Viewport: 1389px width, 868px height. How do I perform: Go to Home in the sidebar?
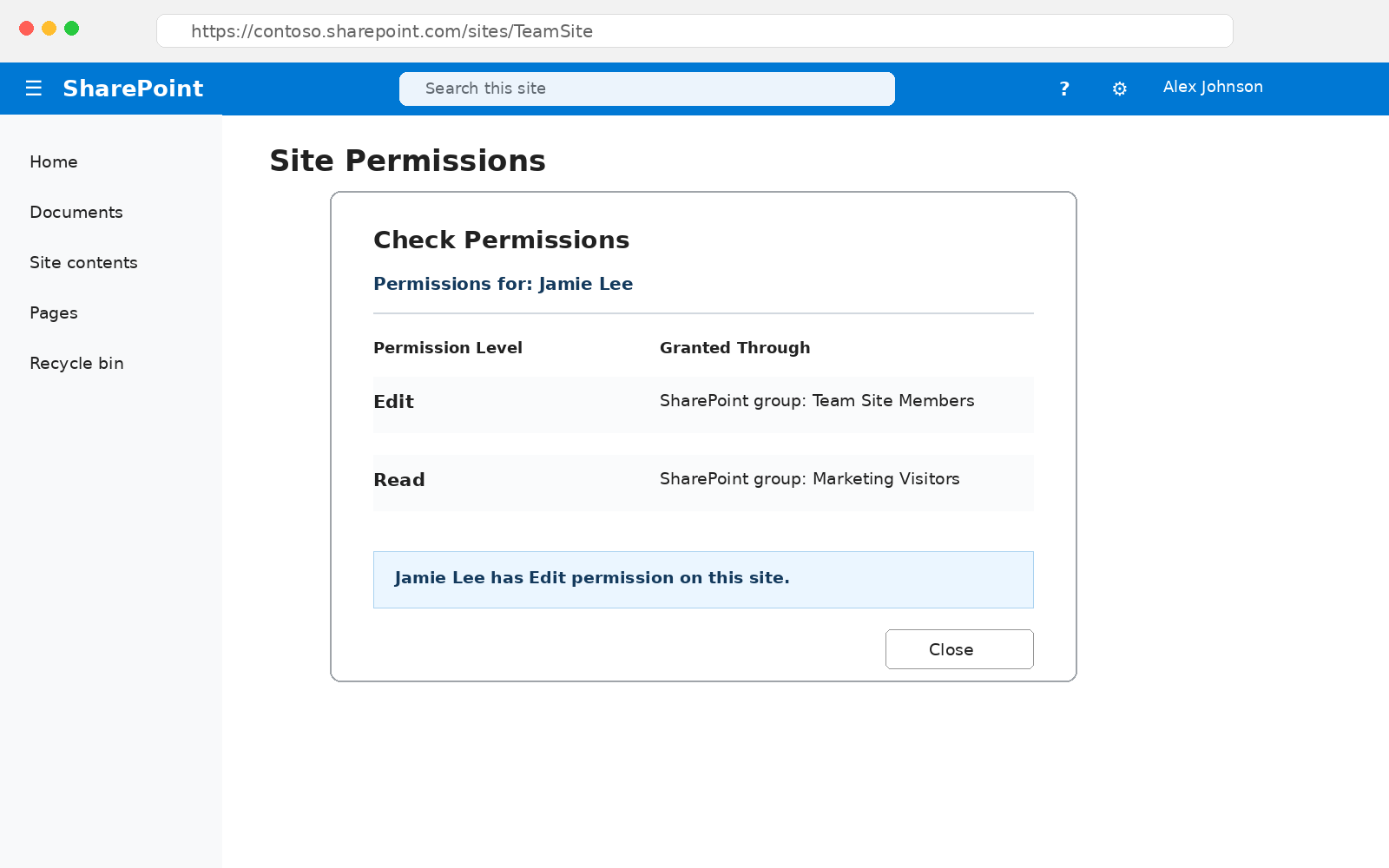[x=54, y=162]
